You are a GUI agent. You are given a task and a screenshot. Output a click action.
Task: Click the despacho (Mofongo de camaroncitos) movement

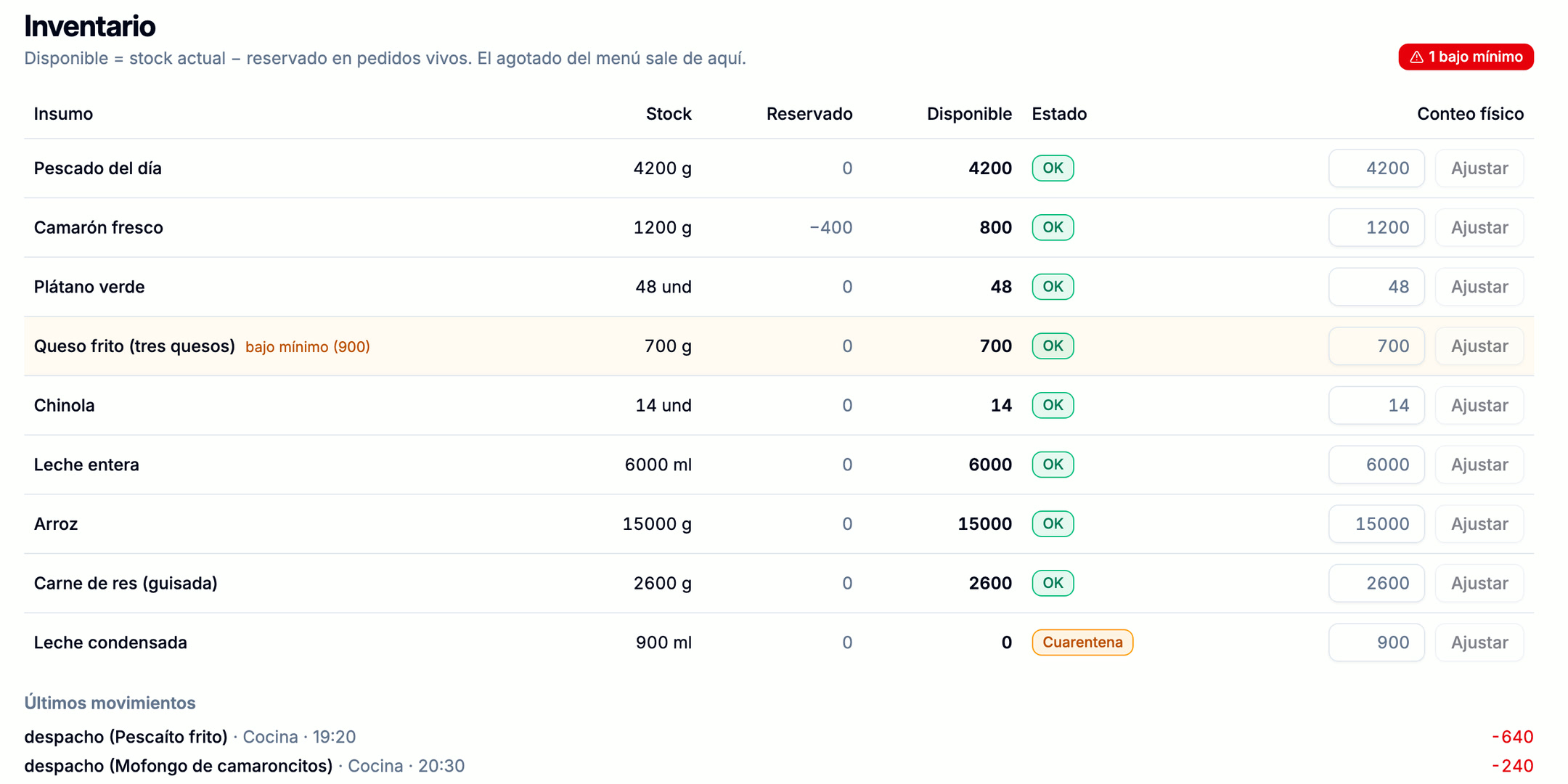coord(179,766)
